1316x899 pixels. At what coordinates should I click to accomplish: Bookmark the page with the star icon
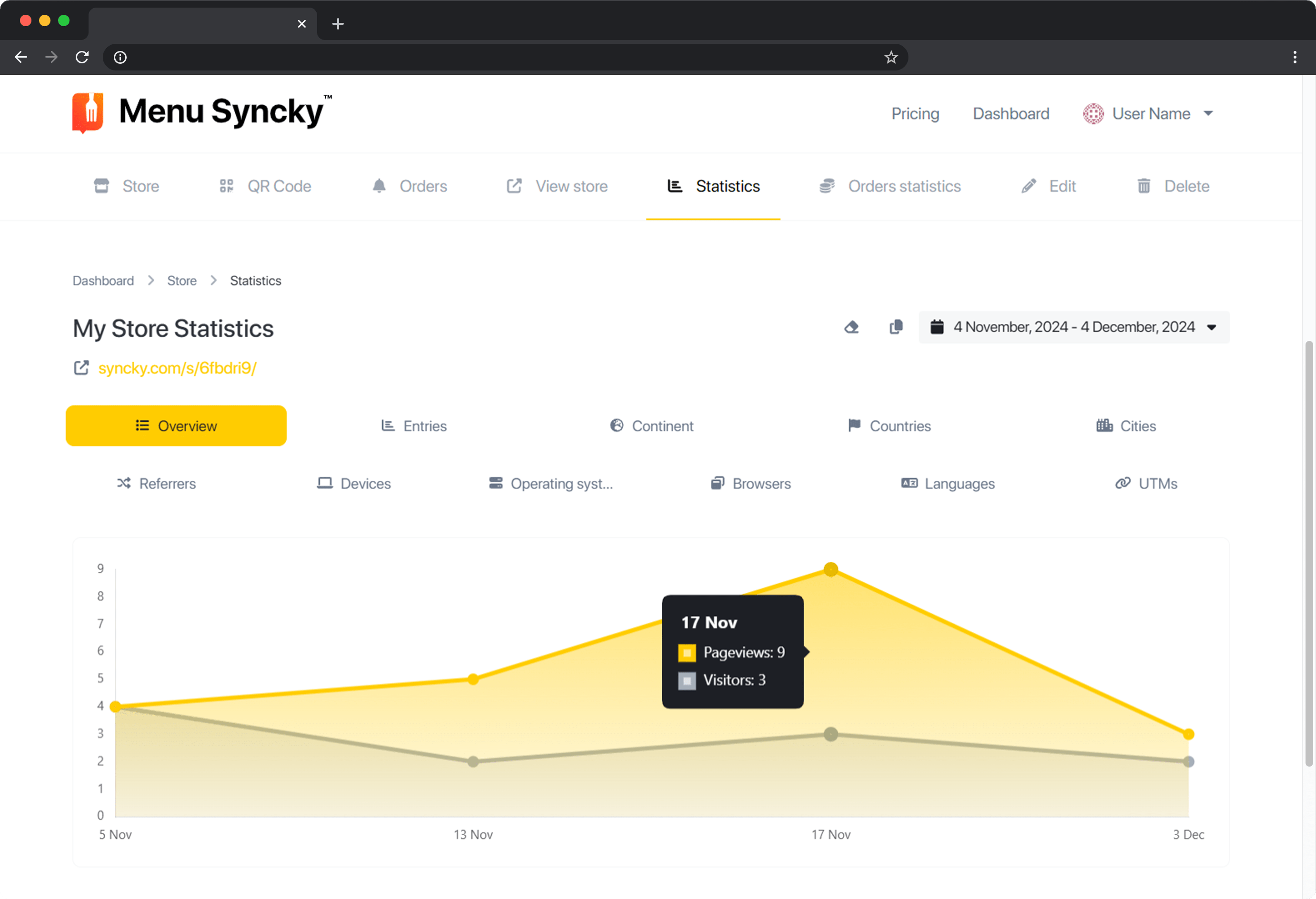891,57
